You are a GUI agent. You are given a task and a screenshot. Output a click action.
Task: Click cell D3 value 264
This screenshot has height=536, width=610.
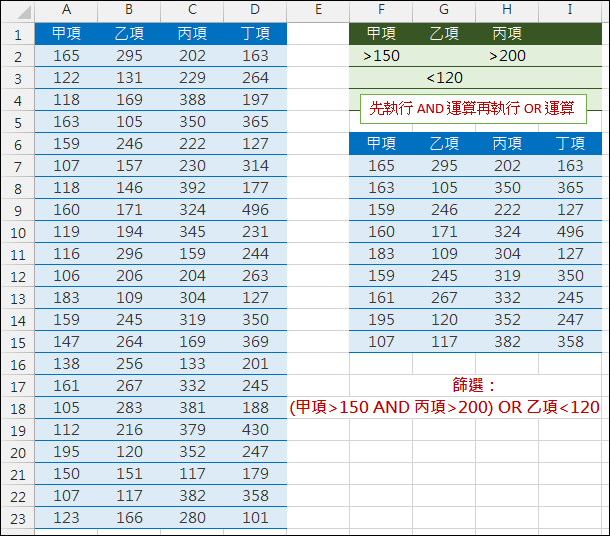(255, 78)
